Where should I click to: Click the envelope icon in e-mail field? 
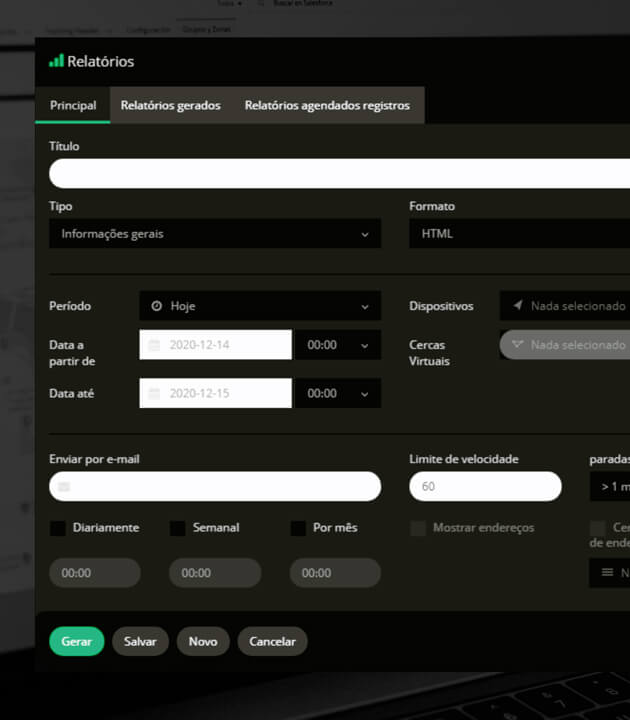click(65, 487)
